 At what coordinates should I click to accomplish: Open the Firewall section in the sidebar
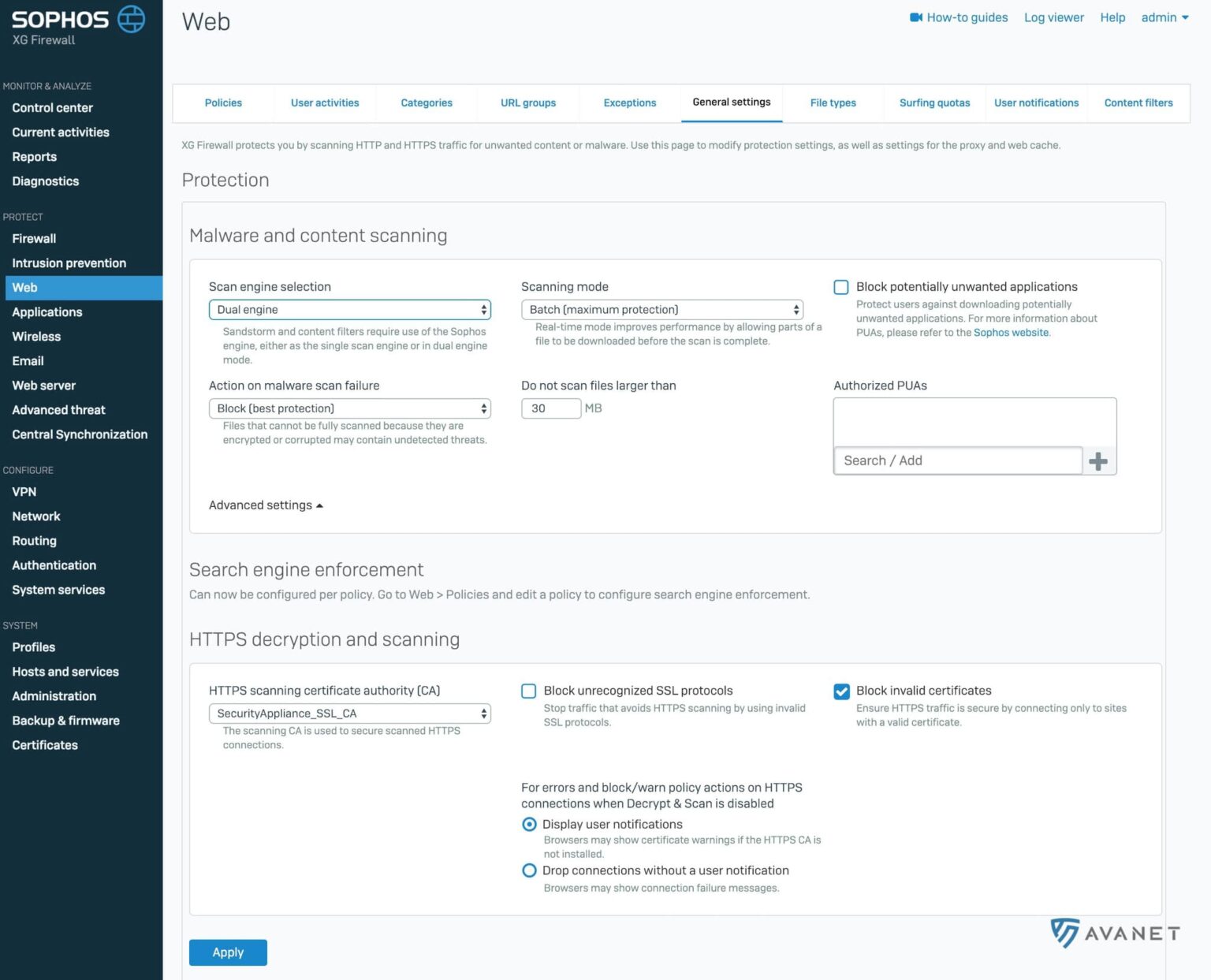pos(34,238)
